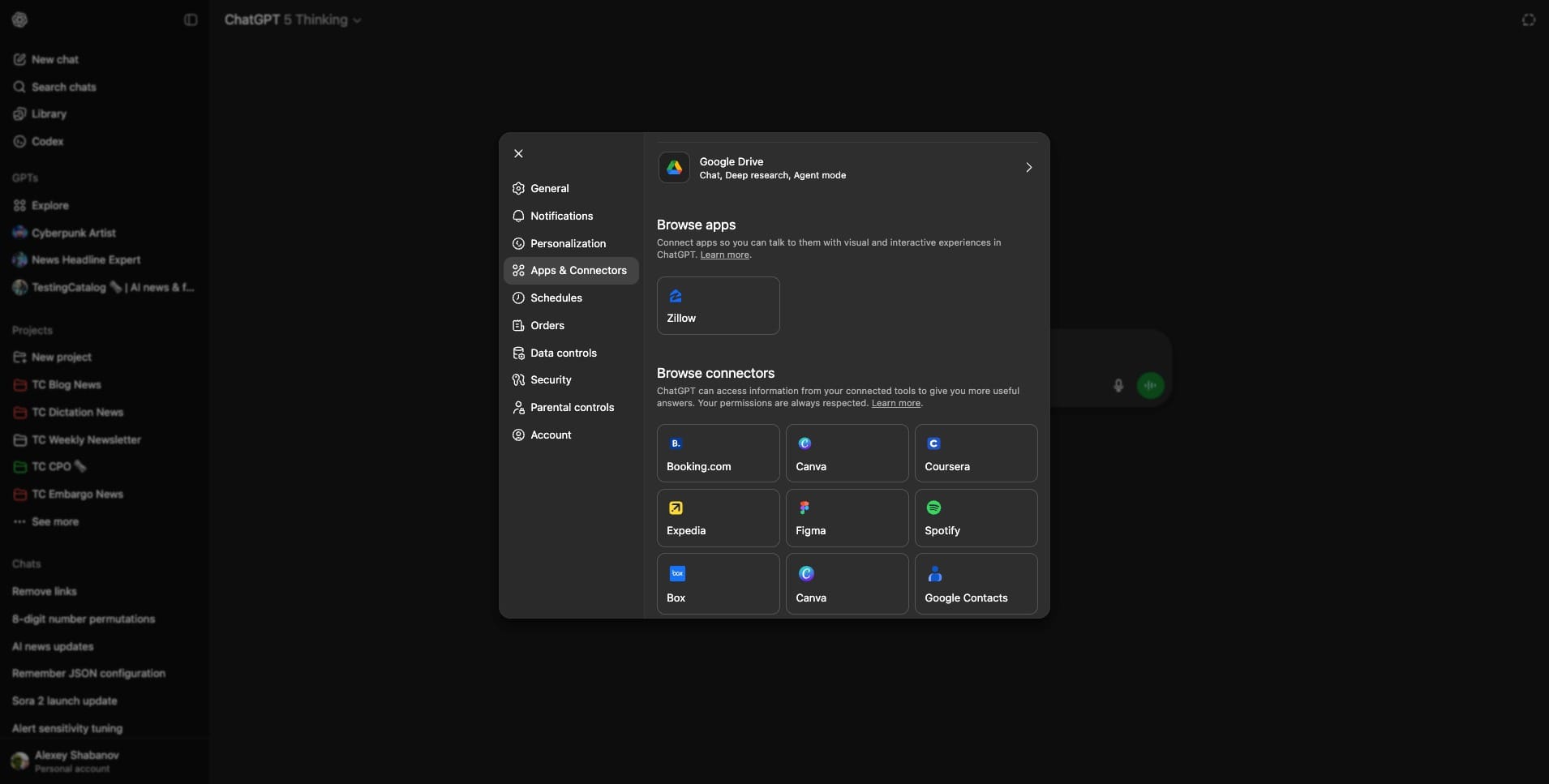This screenshot has height=784, width=1549.
Task: Open General settings
Action: [571, 188]
